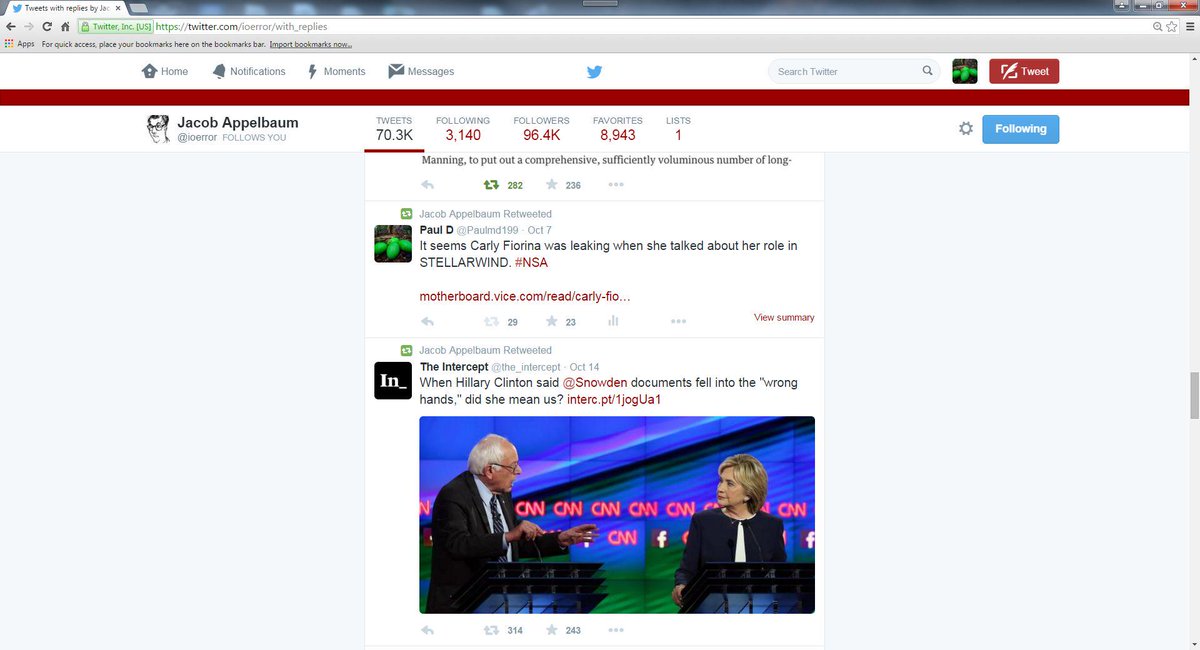1200x650 pixels.
Task: Open a new browser tab
Action: [138, 8]
